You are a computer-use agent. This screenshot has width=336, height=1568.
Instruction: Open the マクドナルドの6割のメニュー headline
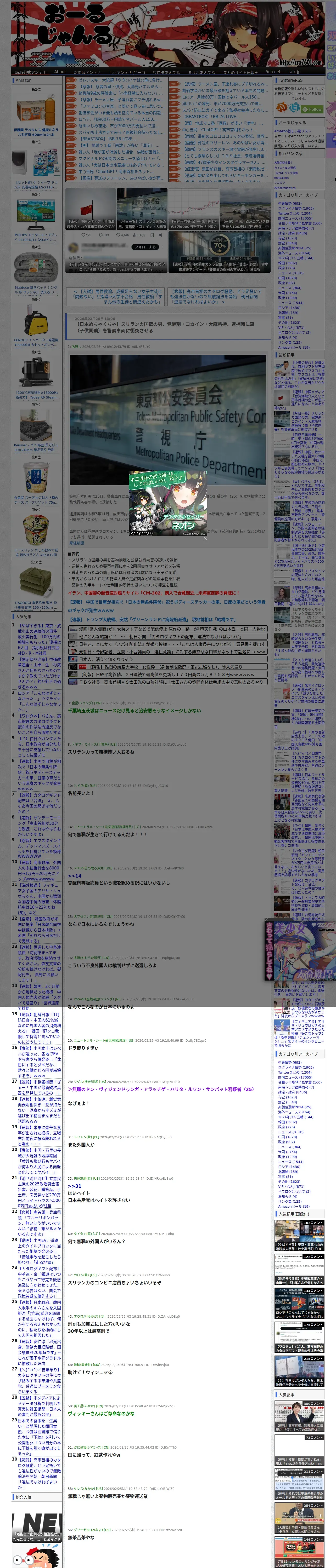(121, 158)
